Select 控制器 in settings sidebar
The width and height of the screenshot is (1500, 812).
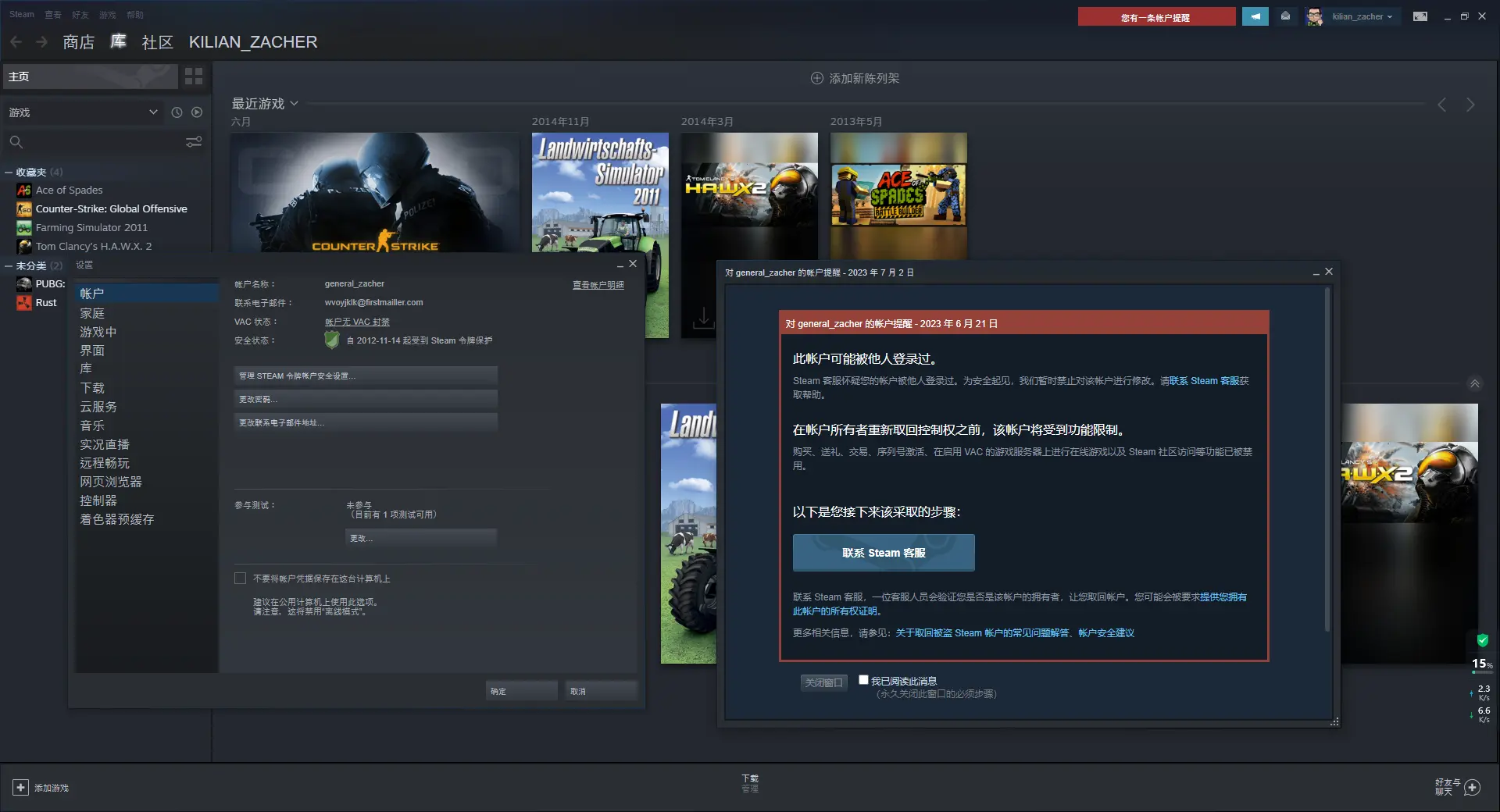(147, 500)
